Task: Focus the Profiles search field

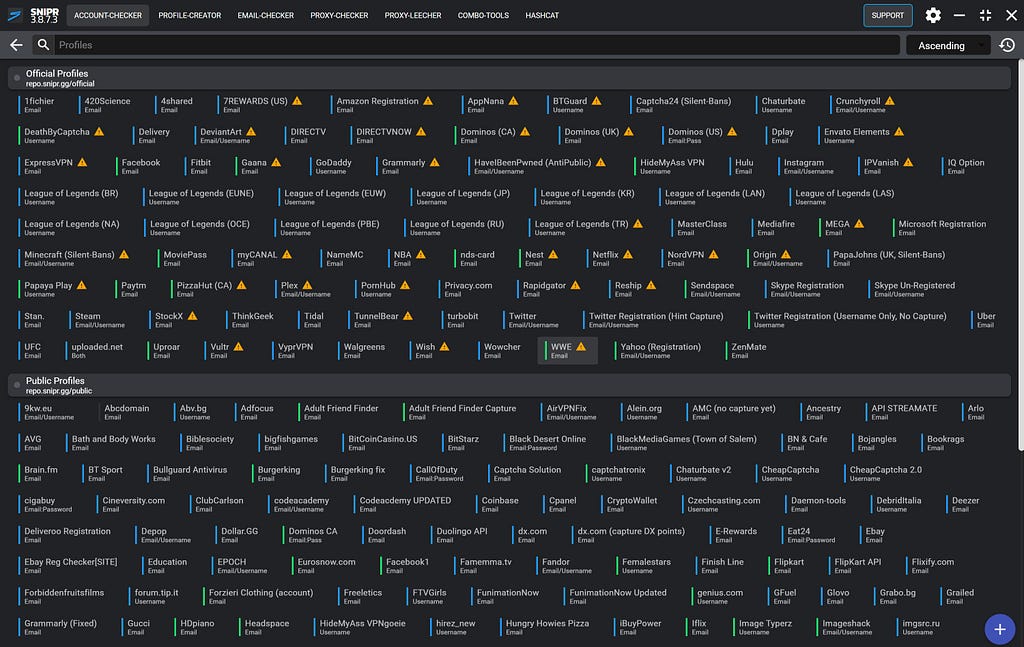Action: [477, 45]
